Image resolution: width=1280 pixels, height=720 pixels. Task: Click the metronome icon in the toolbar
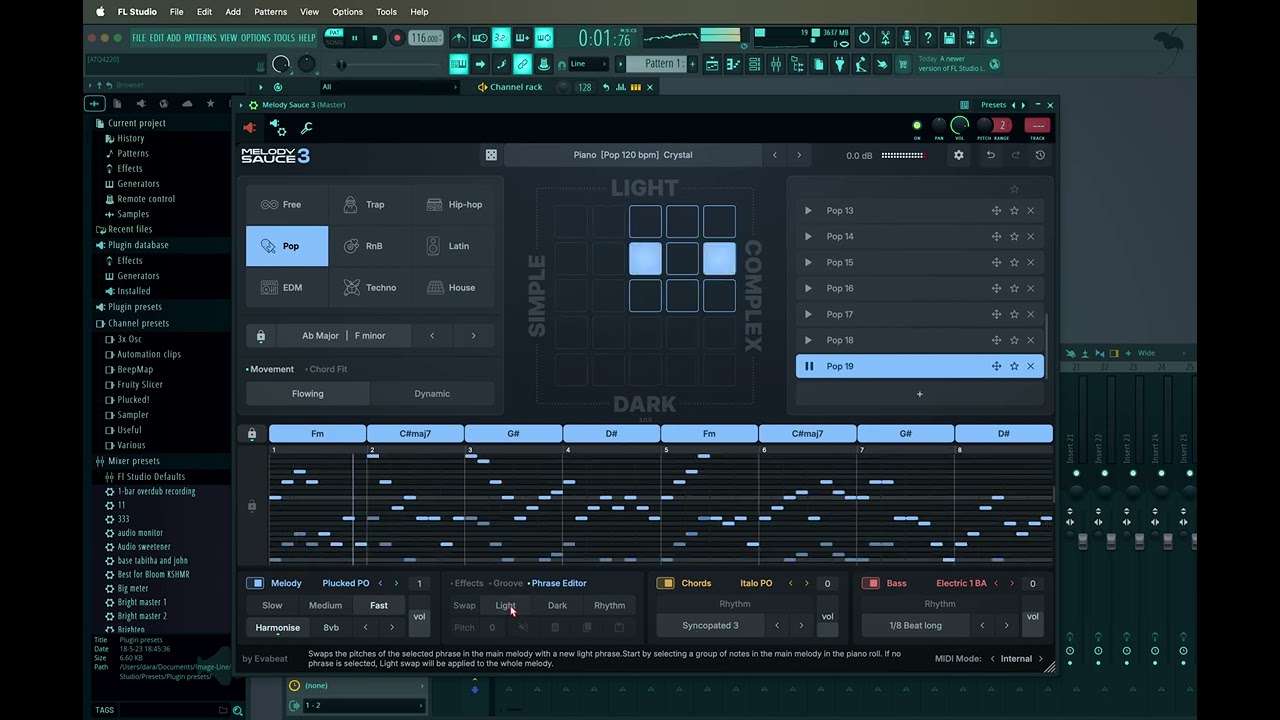(459, 38)
